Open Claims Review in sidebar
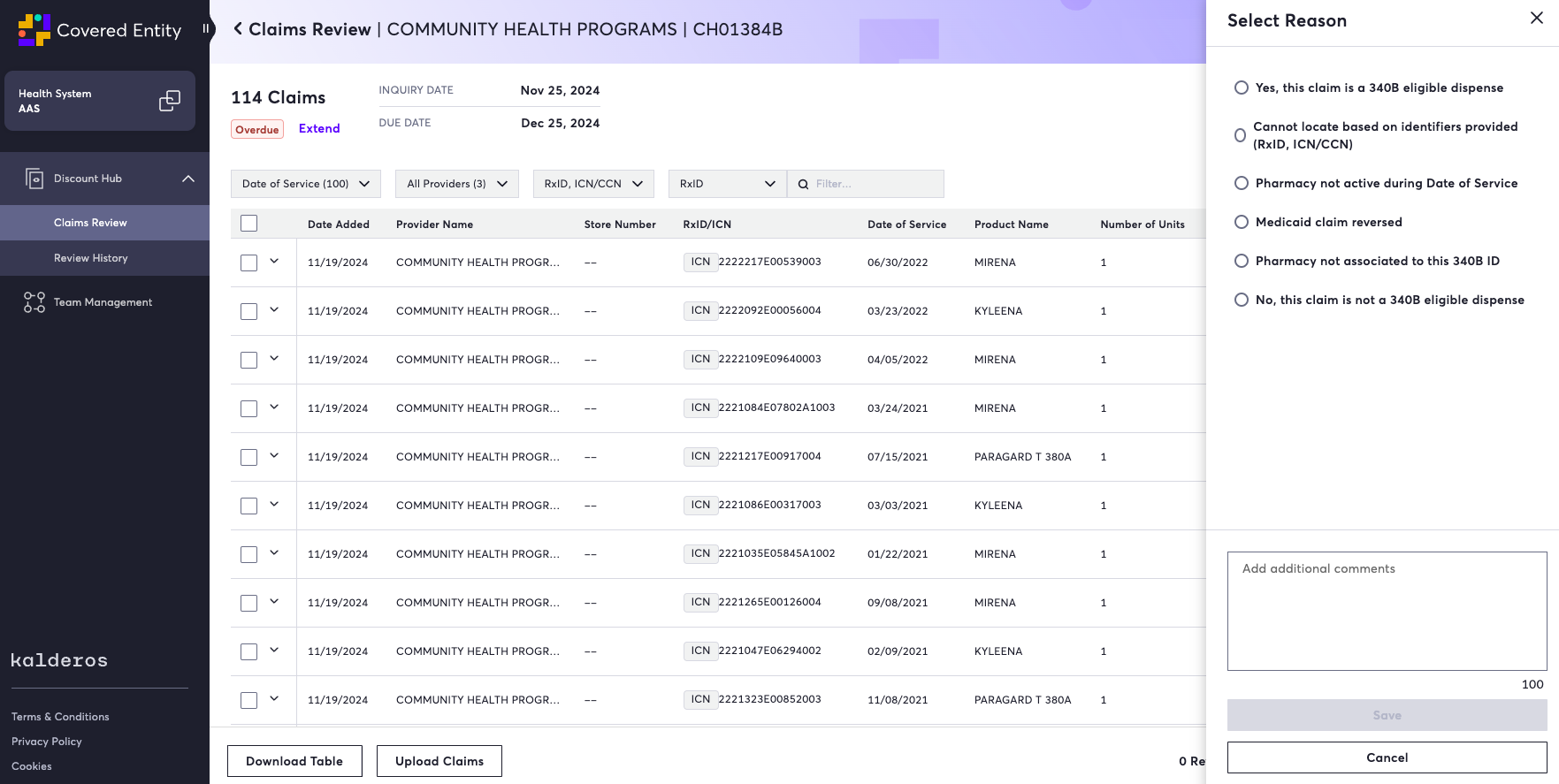The width and height of the screenshot is (1559, 784). (104, 223)
